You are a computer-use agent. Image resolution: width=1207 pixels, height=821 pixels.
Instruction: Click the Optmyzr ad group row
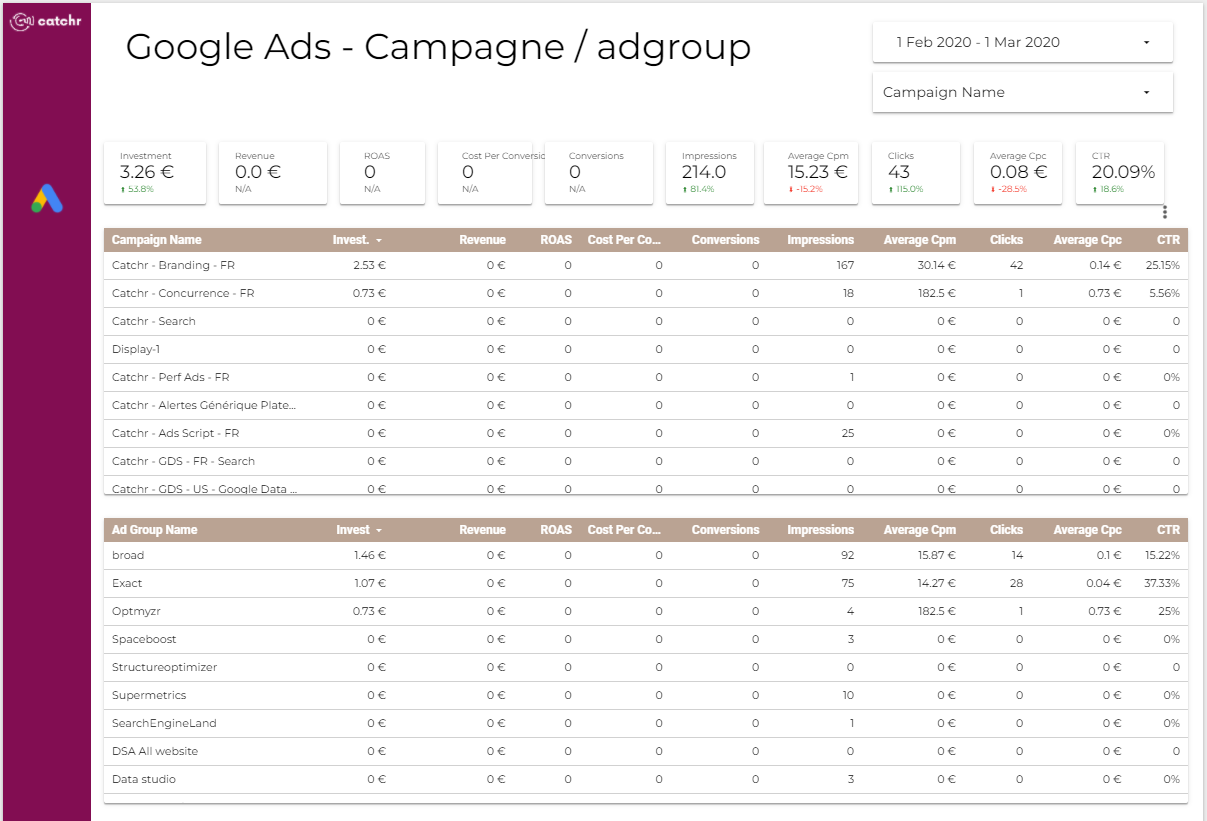(x=133, y=612)
